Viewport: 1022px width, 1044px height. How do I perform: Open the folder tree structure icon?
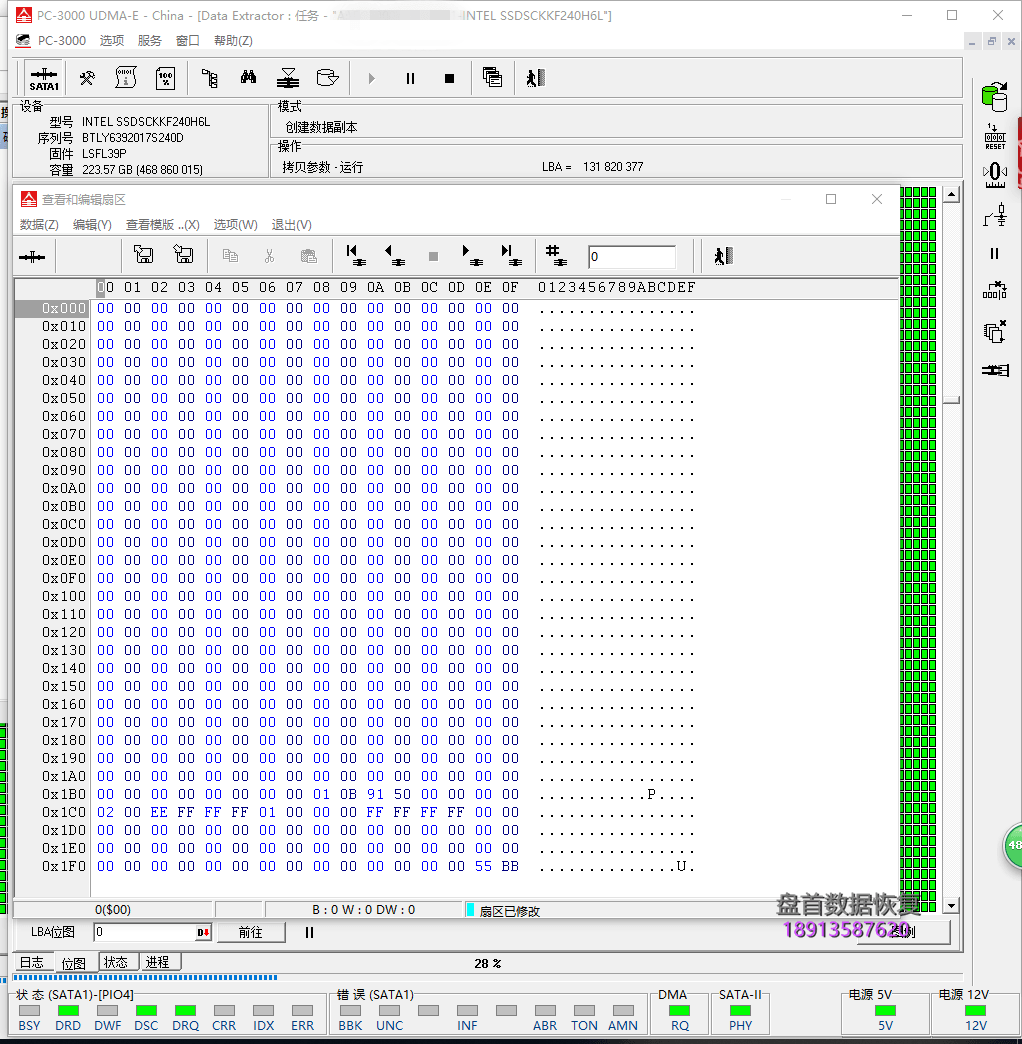[210, 79]
